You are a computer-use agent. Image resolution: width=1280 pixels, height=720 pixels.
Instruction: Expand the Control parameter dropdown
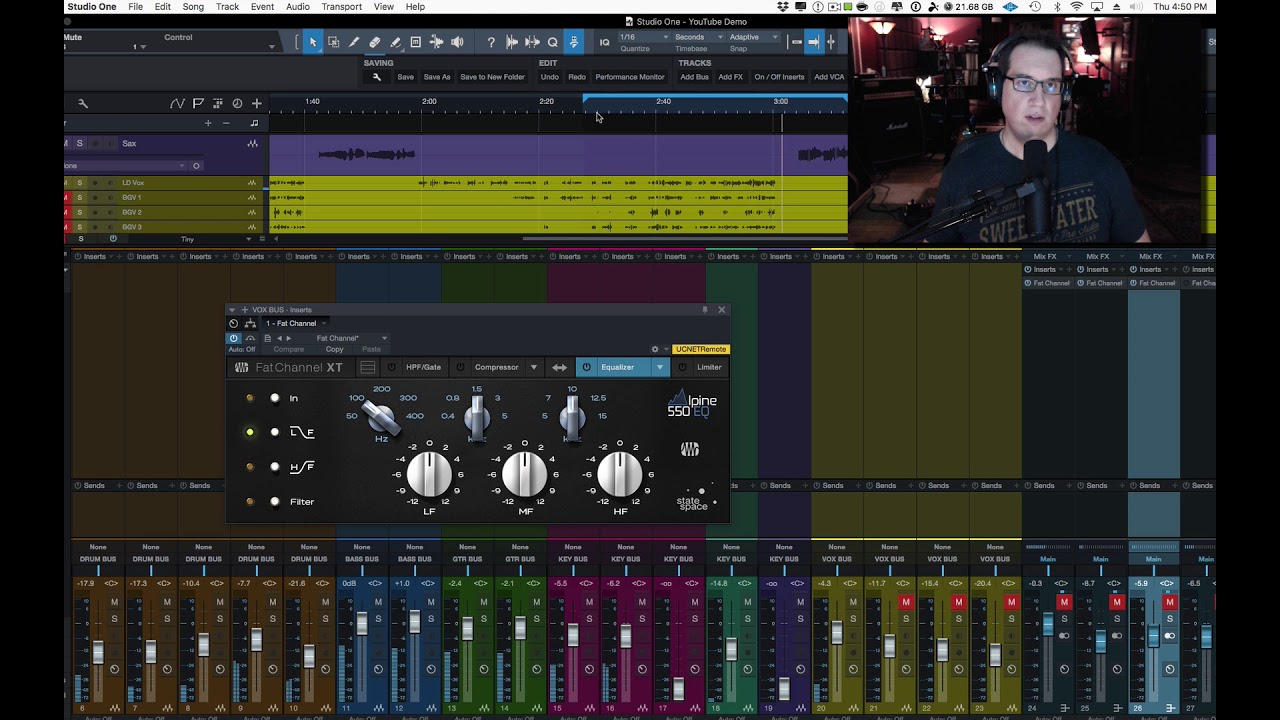(271, 46)
